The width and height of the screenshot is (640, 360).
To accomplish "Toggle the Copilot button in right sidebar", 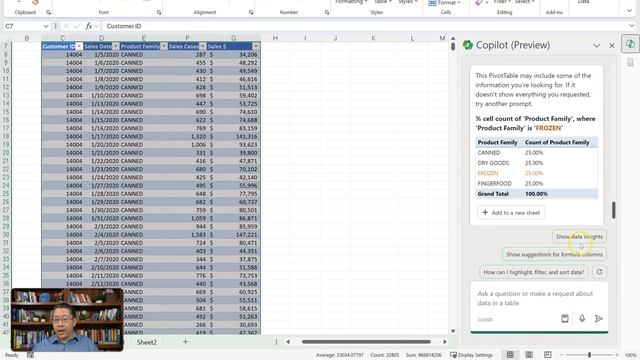I will pyautogui.click(x=630, y=44).
